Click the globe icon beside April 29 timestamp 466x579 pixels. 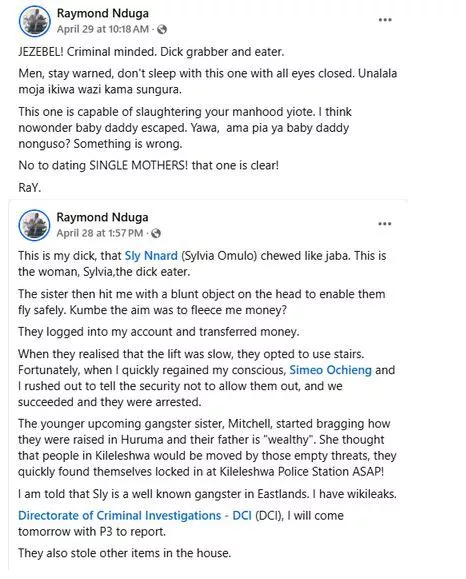tap(162, 30)
